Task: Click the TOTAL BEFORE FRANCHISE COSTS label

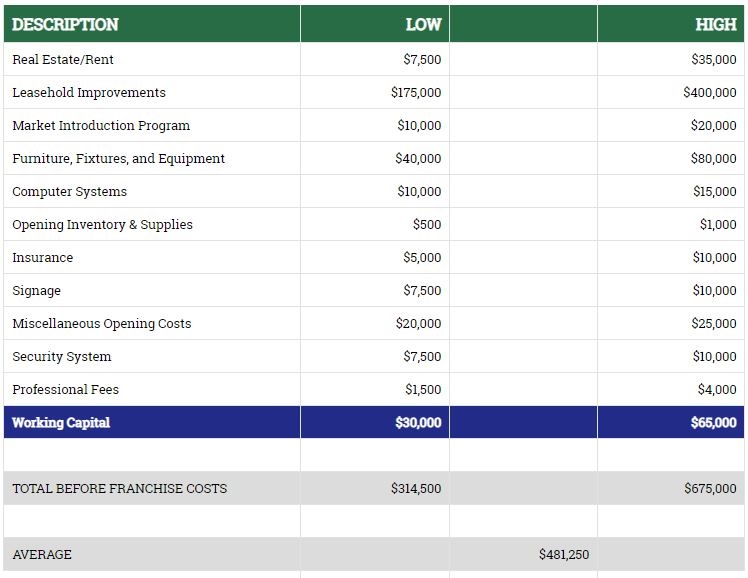Action: click(119, 489)
